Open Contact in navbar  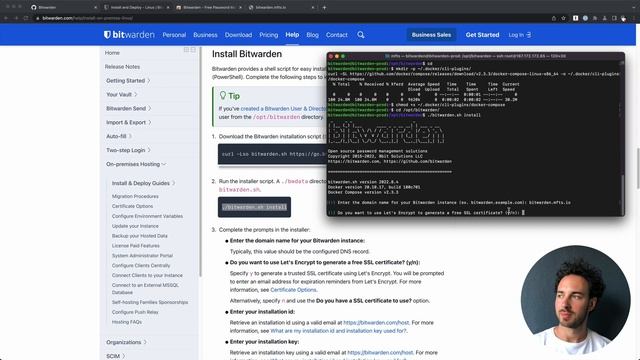(337, 35)
